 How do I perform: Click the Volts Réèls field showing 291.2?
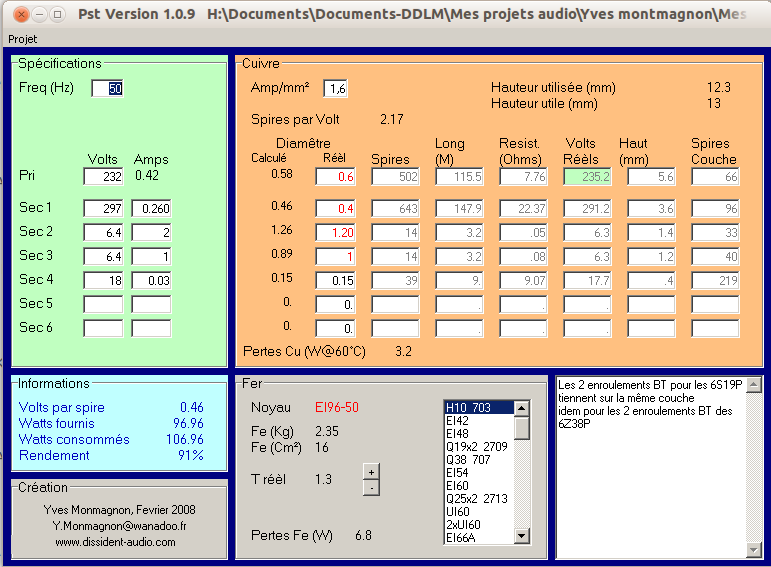pos(587,209)
